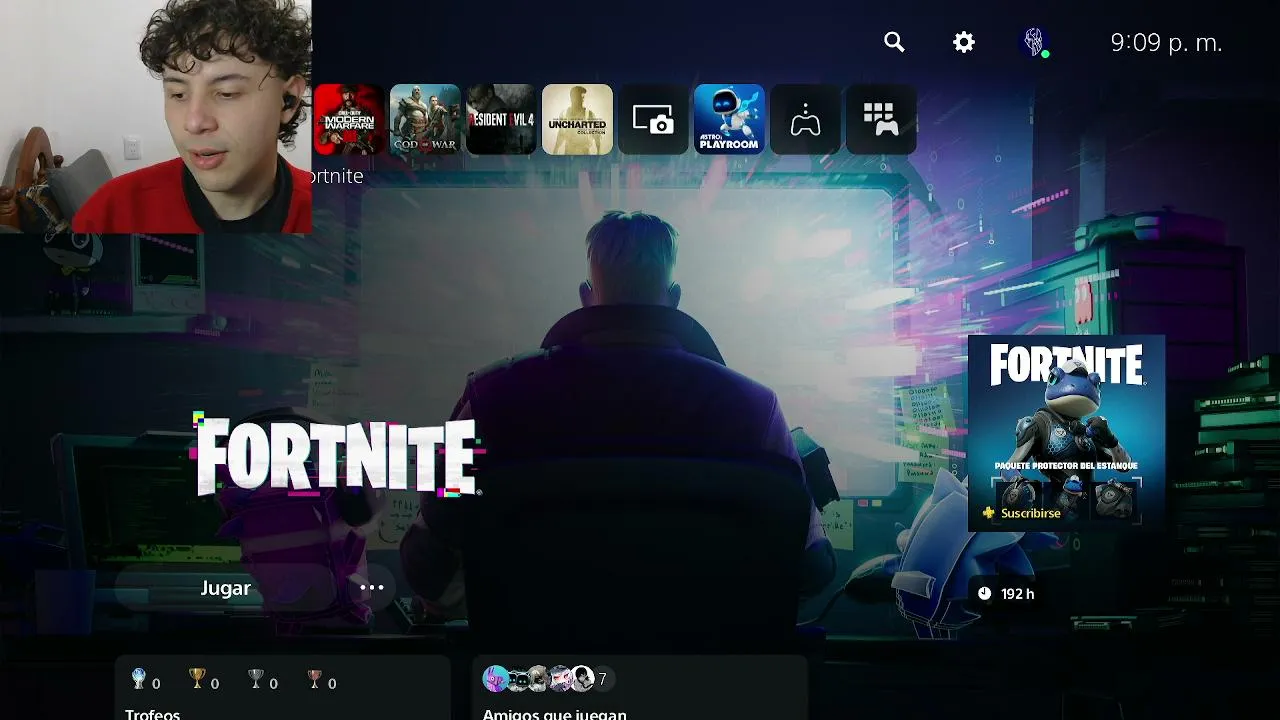The width and height of the screenshot is (1280, 720).
Task: Open the Trofeos card label
Action: coord(153,714)
